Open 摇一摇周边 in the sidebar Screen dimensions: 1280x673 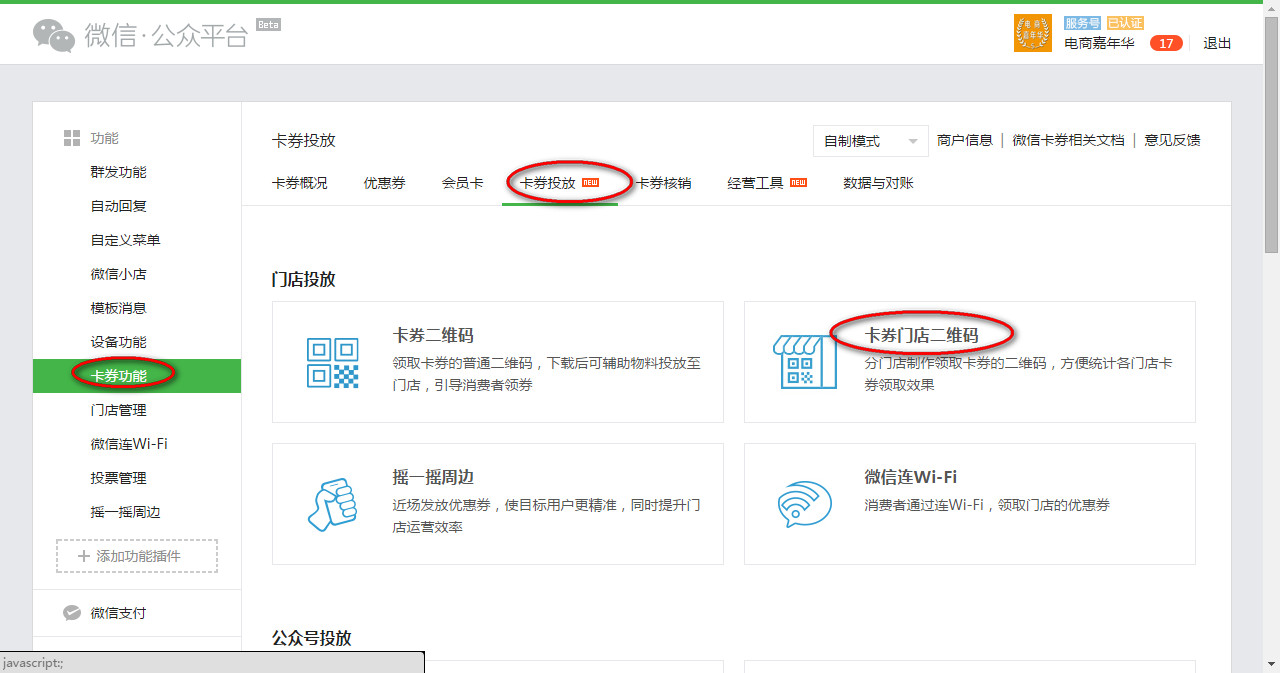tap(125, 512)
